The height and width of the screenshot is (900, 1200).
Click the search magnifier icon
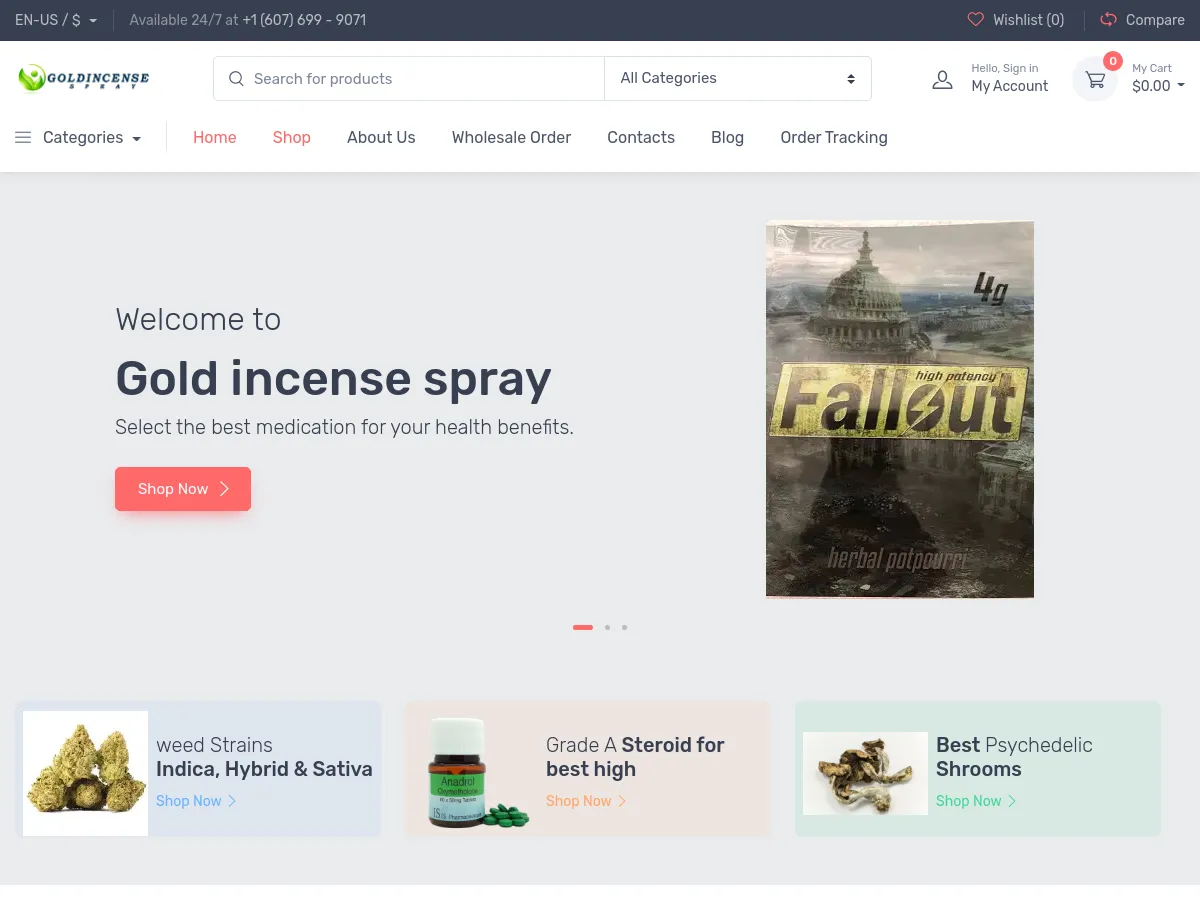[x=236, y=78]
